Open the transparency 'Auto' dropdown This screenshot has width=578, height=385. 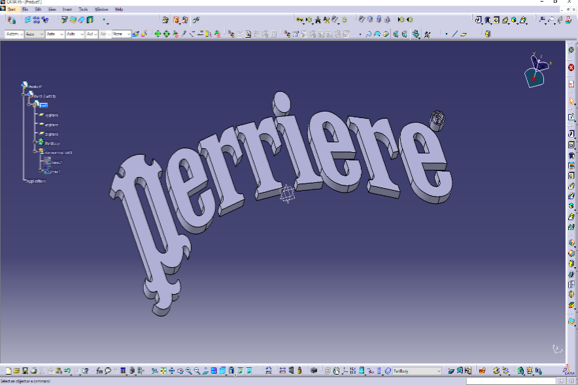coord(34,34)
